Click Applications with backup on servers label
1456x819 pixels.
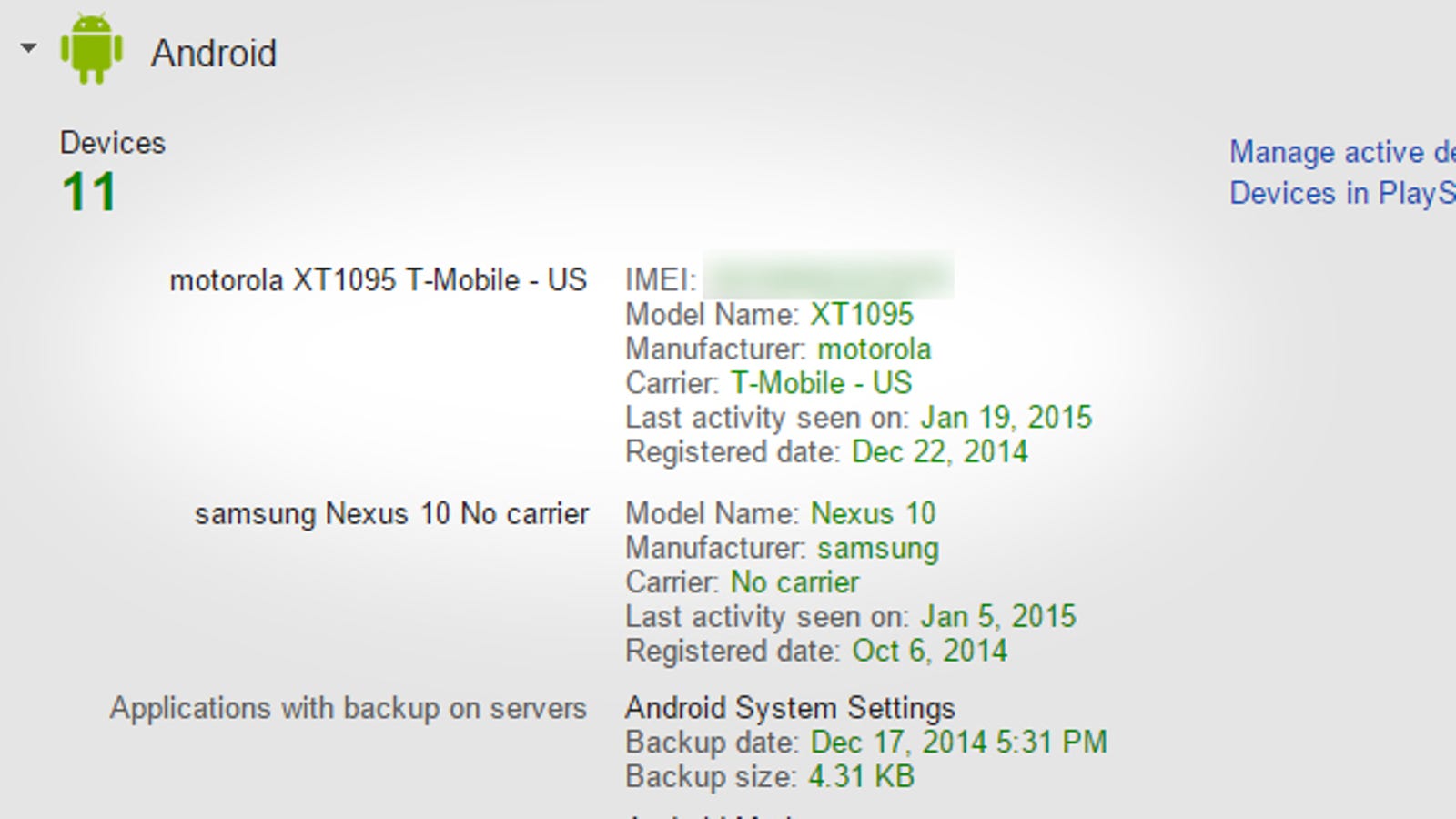pos(349,709)
